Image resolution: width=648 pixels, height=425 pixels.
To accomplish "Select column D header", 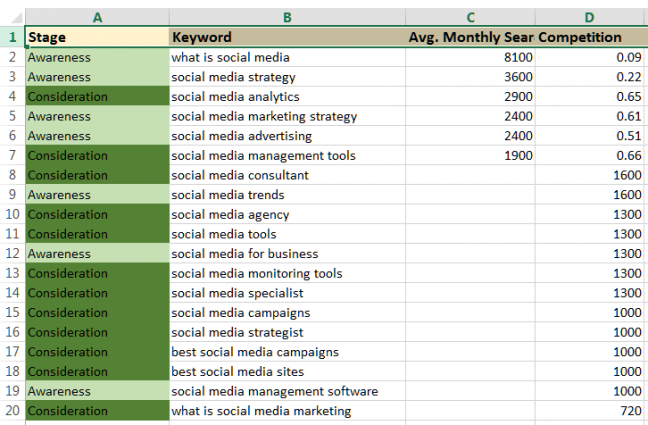I will [589, 17].
